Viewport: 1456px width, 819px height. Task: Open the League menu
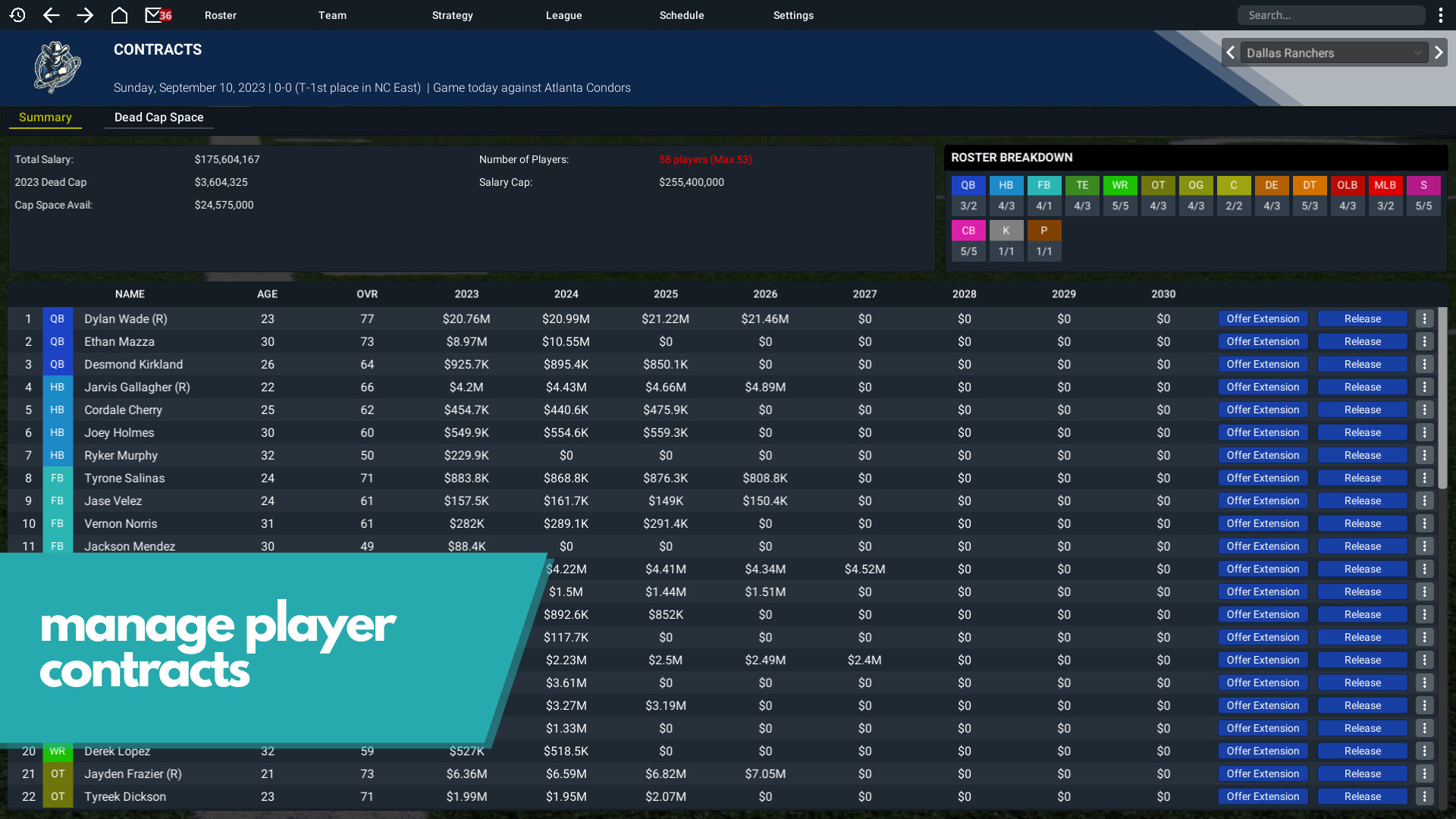pos(563,15)
